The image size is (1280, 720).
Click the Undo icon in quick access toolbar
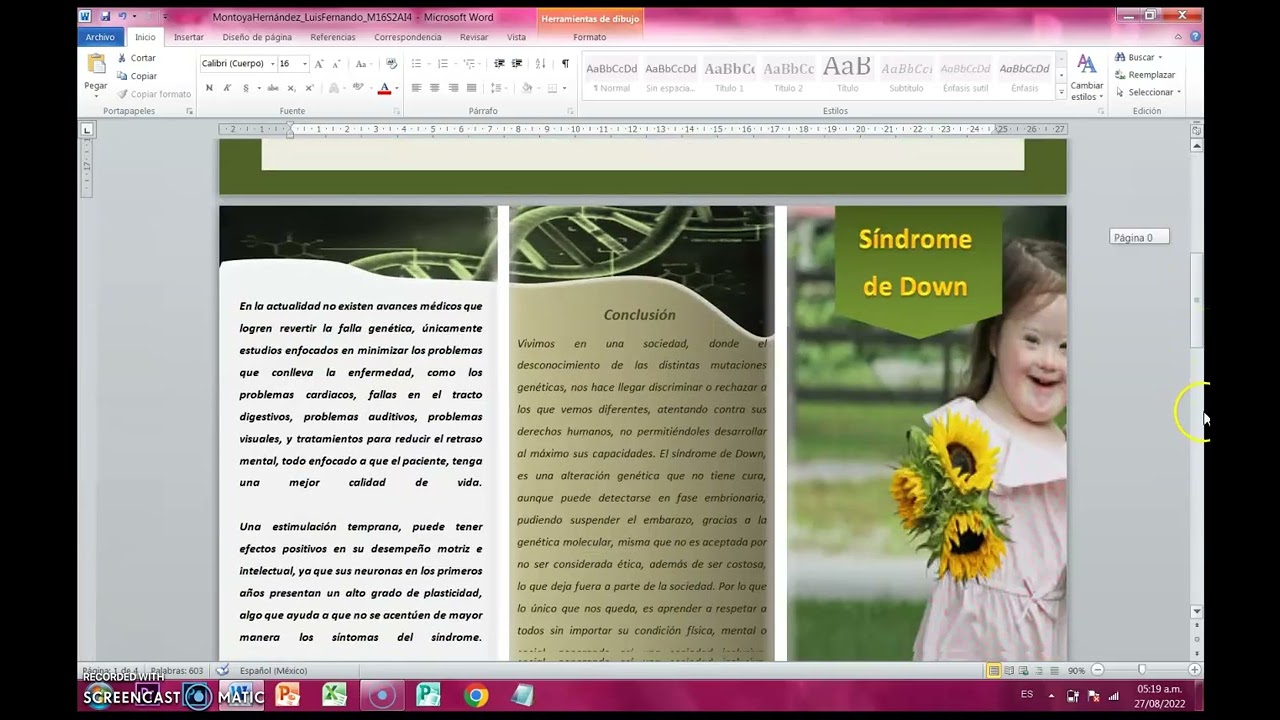tap(122, 16)
